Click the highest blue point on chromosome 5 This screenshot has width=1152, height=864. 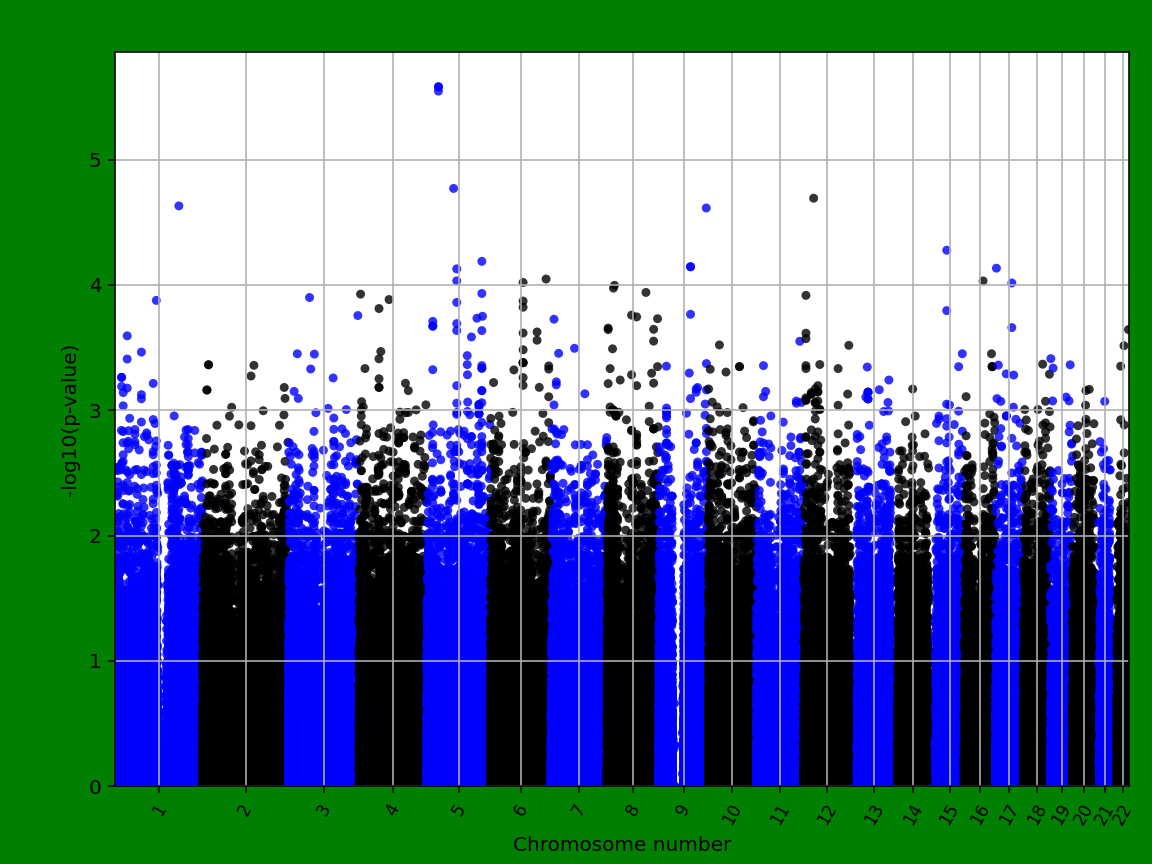coord(437,87)
